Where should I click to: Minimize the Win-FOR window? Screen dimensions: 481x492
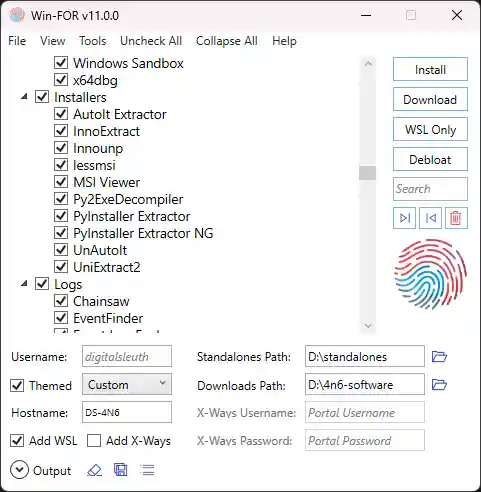(x=366, y=15)
